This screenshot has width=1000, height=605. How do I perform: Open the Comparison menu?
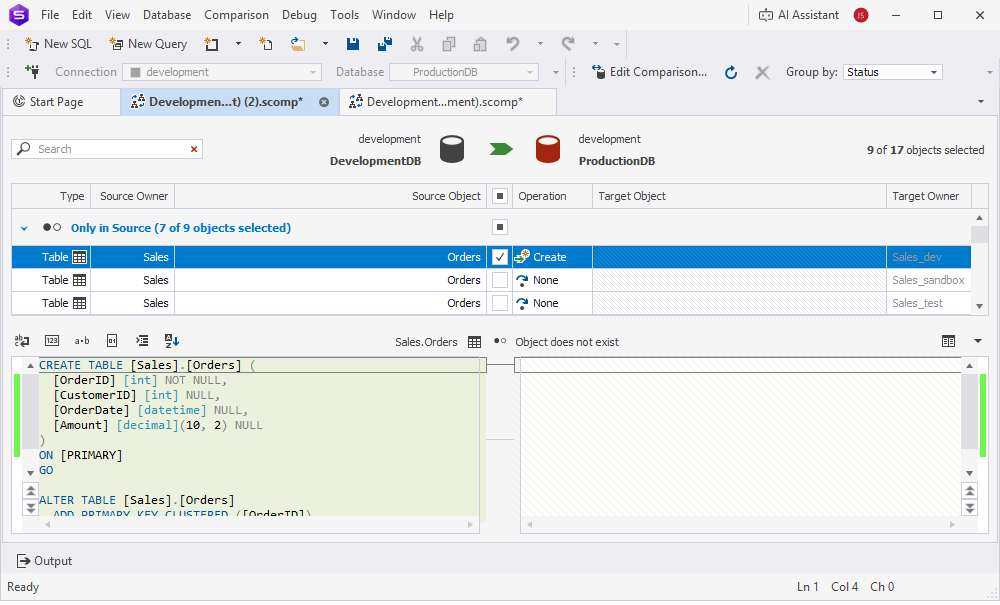pyautogui.click(x=236, y=15)
